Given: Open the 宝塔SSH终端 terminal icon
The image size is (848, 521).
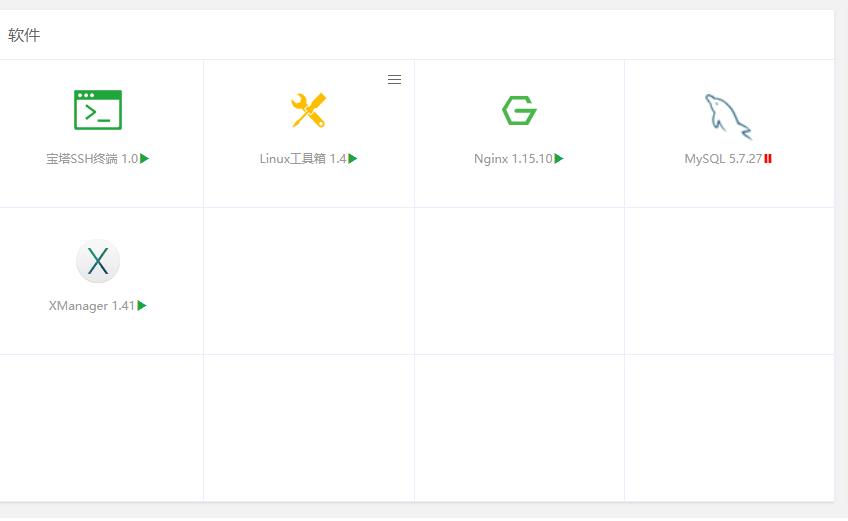Looking at the screenshot, I should coord(98,110).
